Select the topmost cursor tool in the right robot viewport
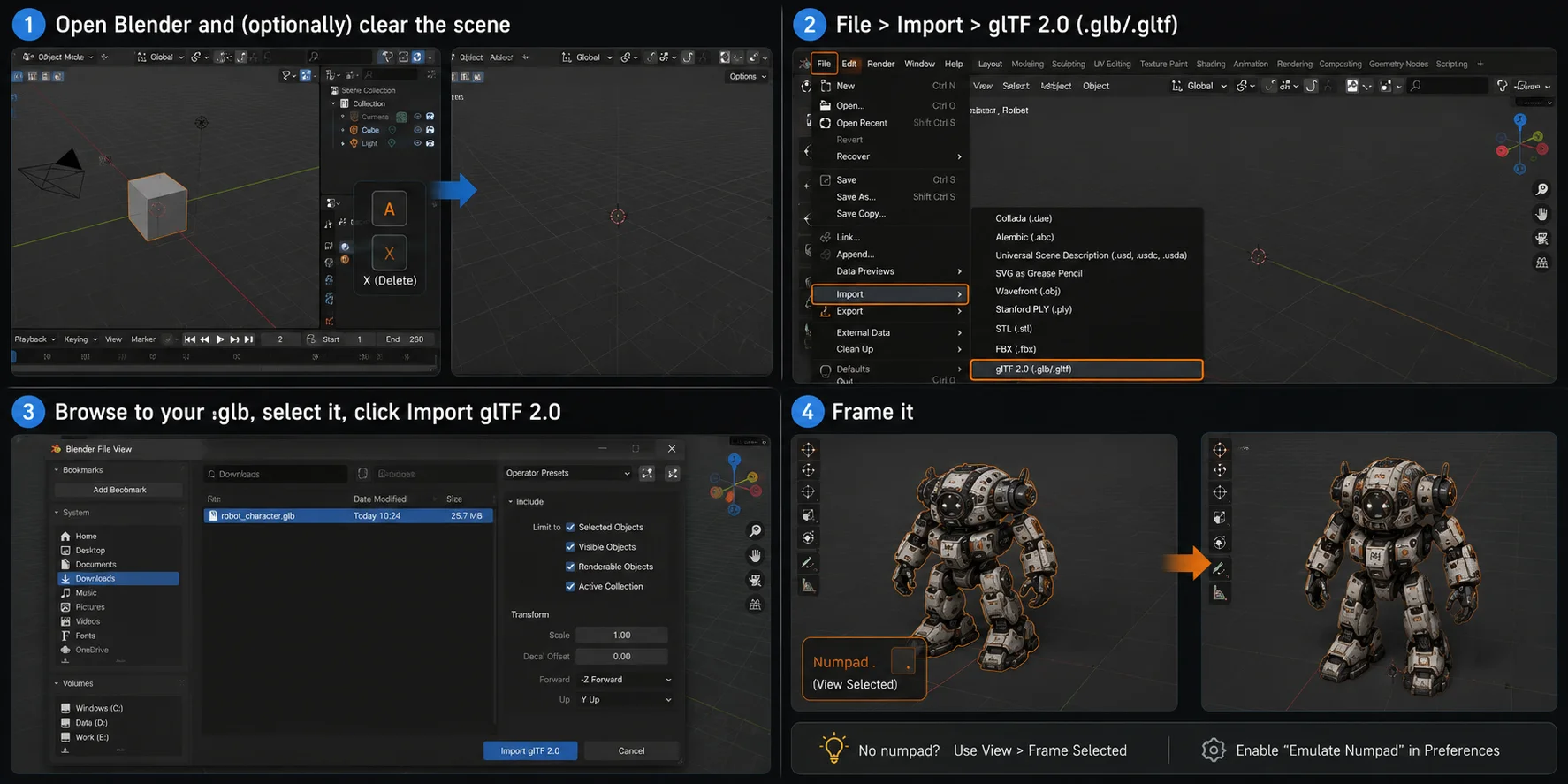Image resolution: width=1568 pixels, height=784 pixels. (1219, 449)
